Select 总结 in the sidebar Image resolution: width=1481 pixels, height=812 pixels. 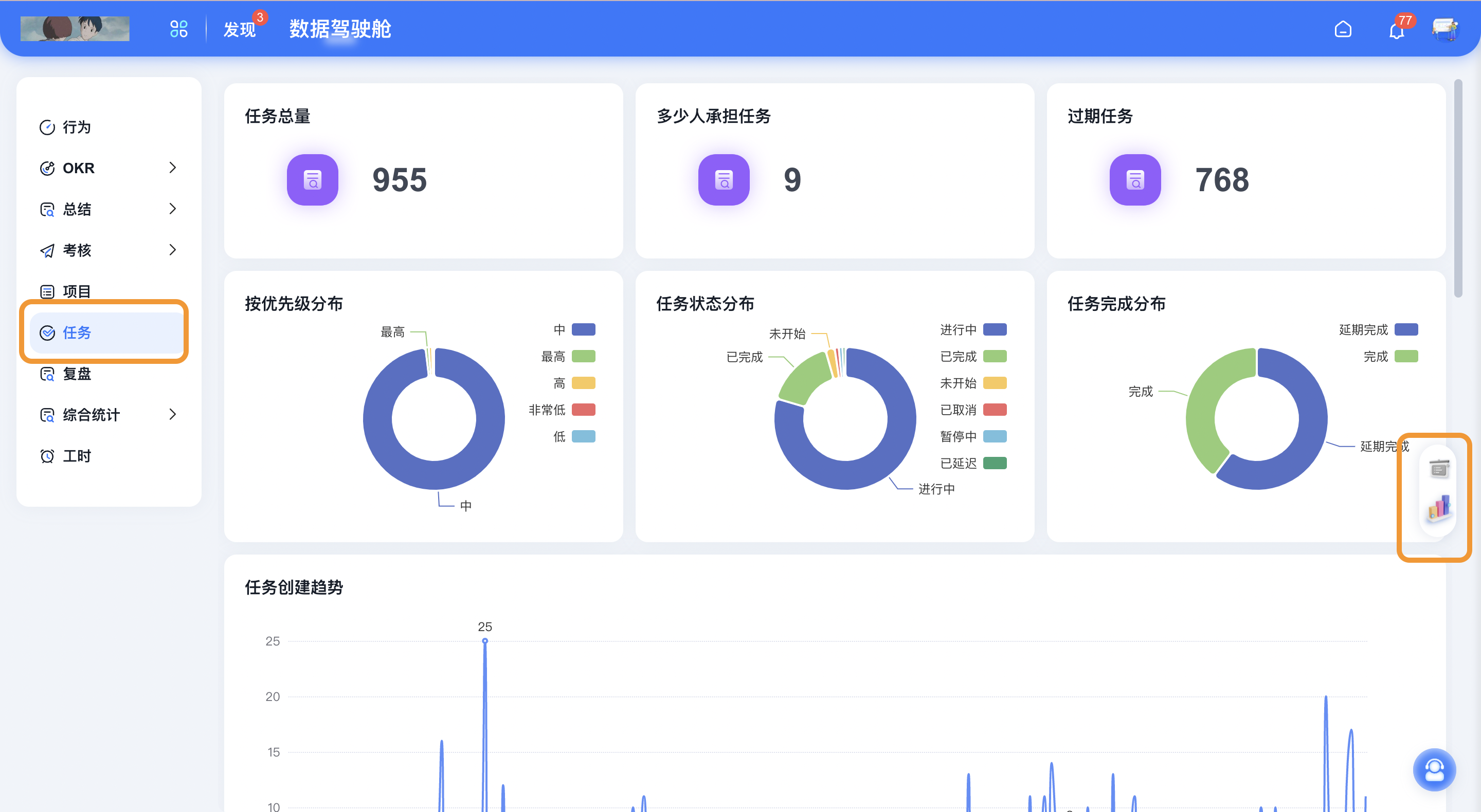click(x=109, y=209)
